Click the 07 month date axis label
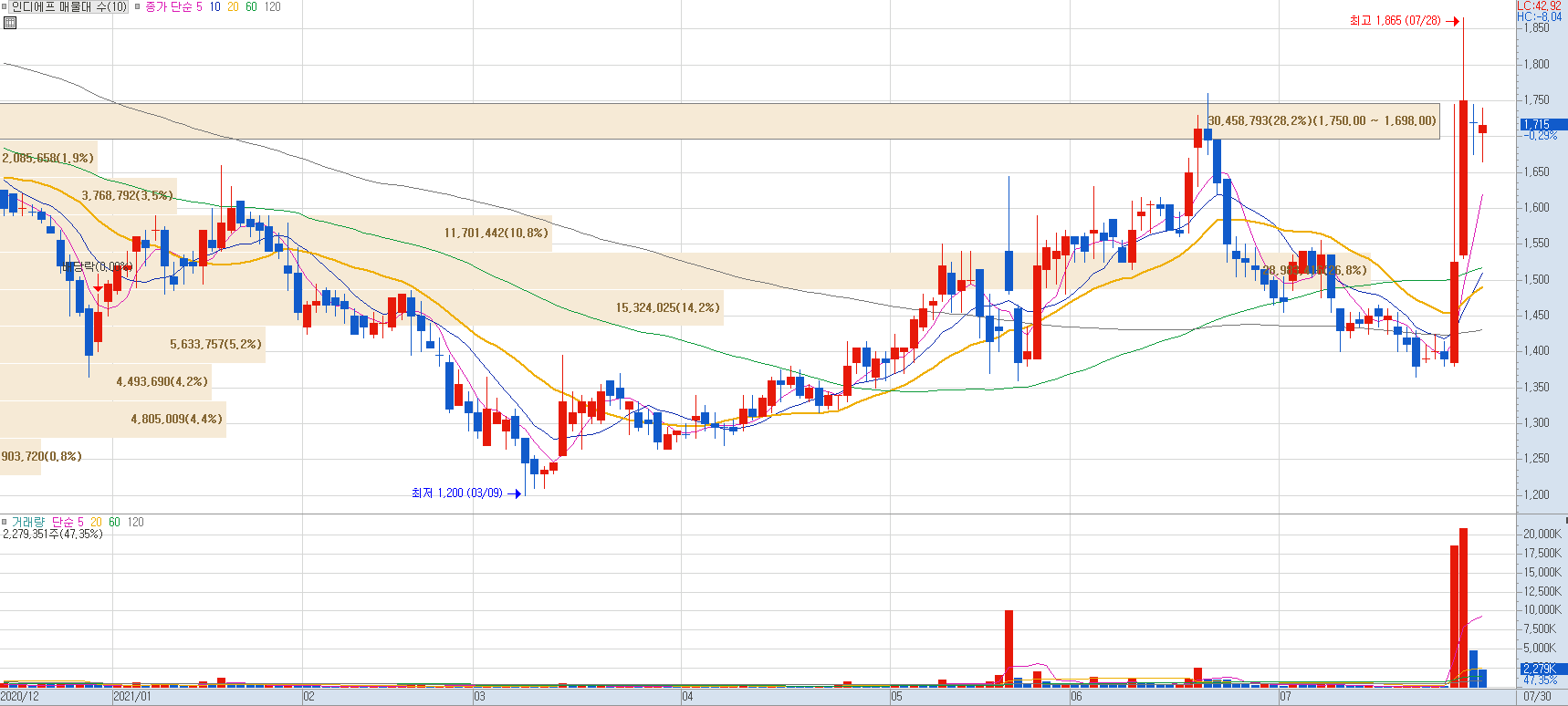The width and height of the screenshot is (1568, 706). pos(1286,696)
